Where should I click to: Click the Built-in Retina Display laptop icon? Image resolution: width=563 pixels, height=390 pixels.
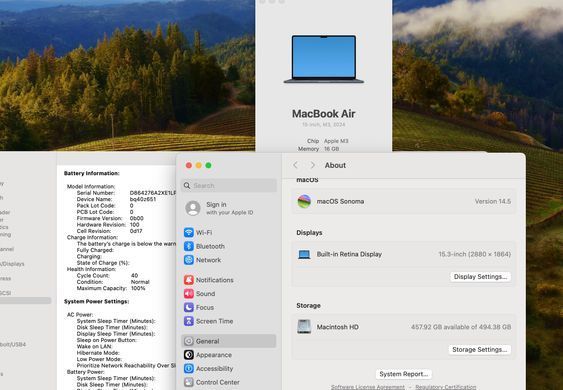[304, 254]
